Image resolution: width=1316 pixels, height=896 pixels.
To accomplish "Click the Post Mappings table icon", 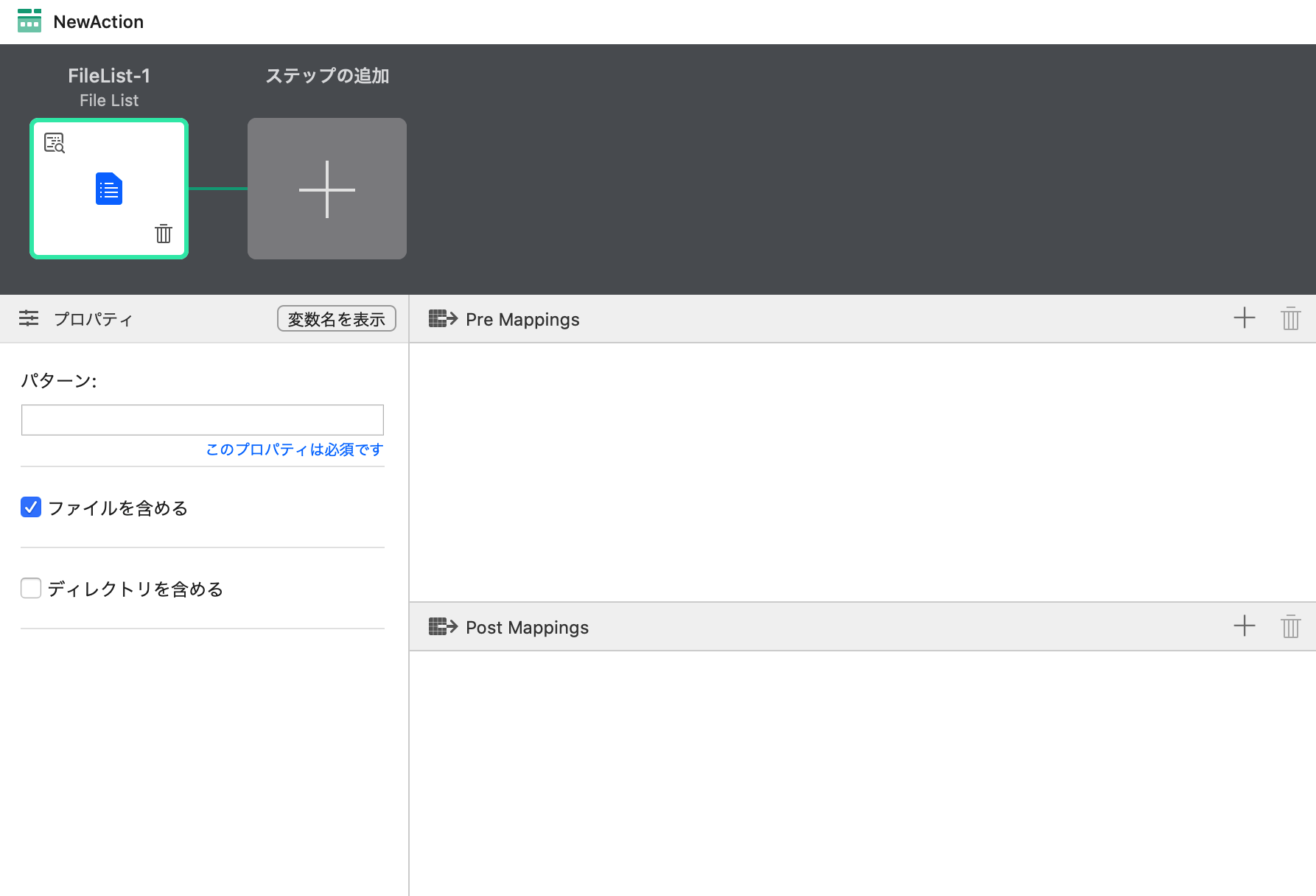I will (x=444, y=627).
